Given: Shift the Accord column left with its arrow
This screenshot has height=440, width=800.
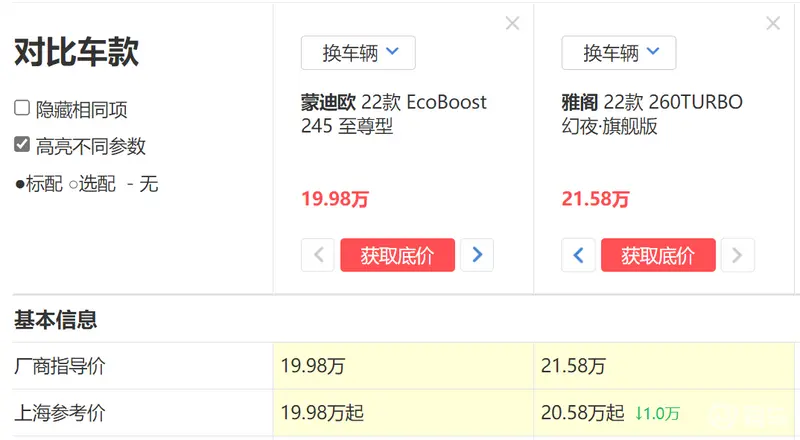Looking at the screenshot, I should point(578,255).
